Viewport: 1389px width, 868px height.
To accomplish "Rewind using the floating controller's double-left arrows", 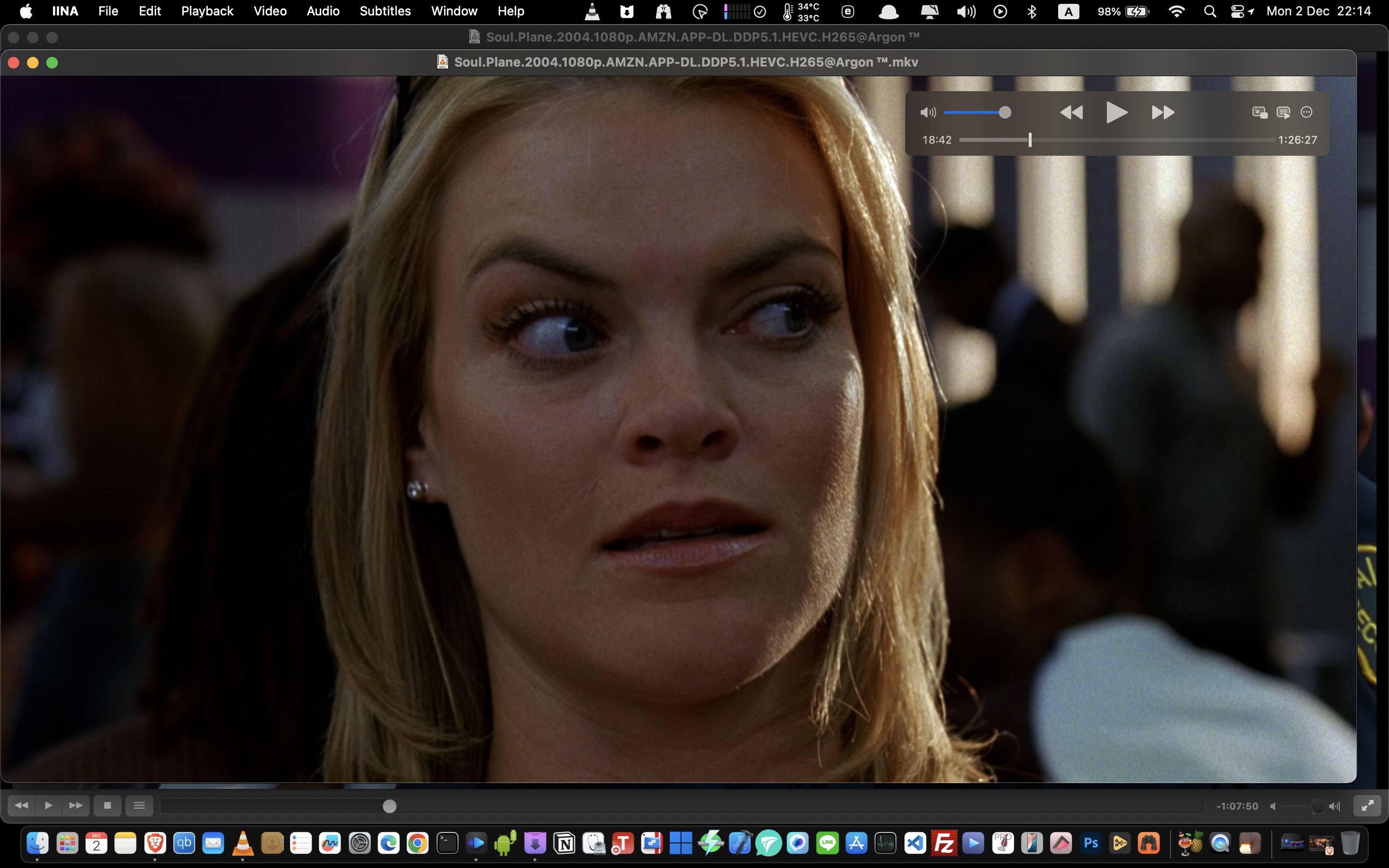I will 1071,112.
